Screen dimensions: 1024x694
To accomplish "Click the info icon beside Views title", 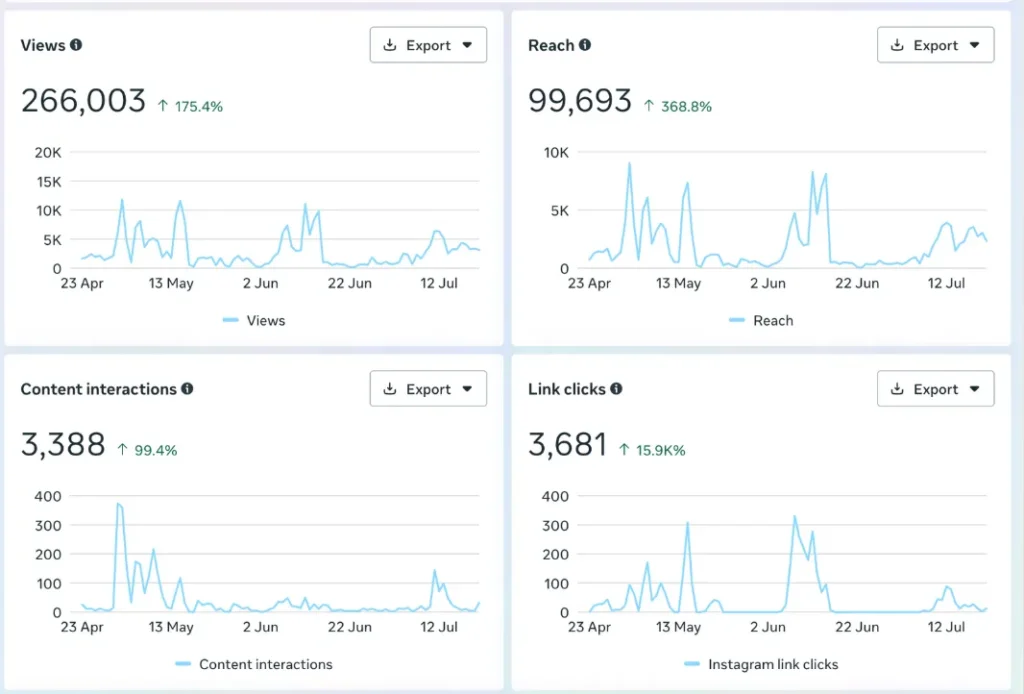I will 76,45.
